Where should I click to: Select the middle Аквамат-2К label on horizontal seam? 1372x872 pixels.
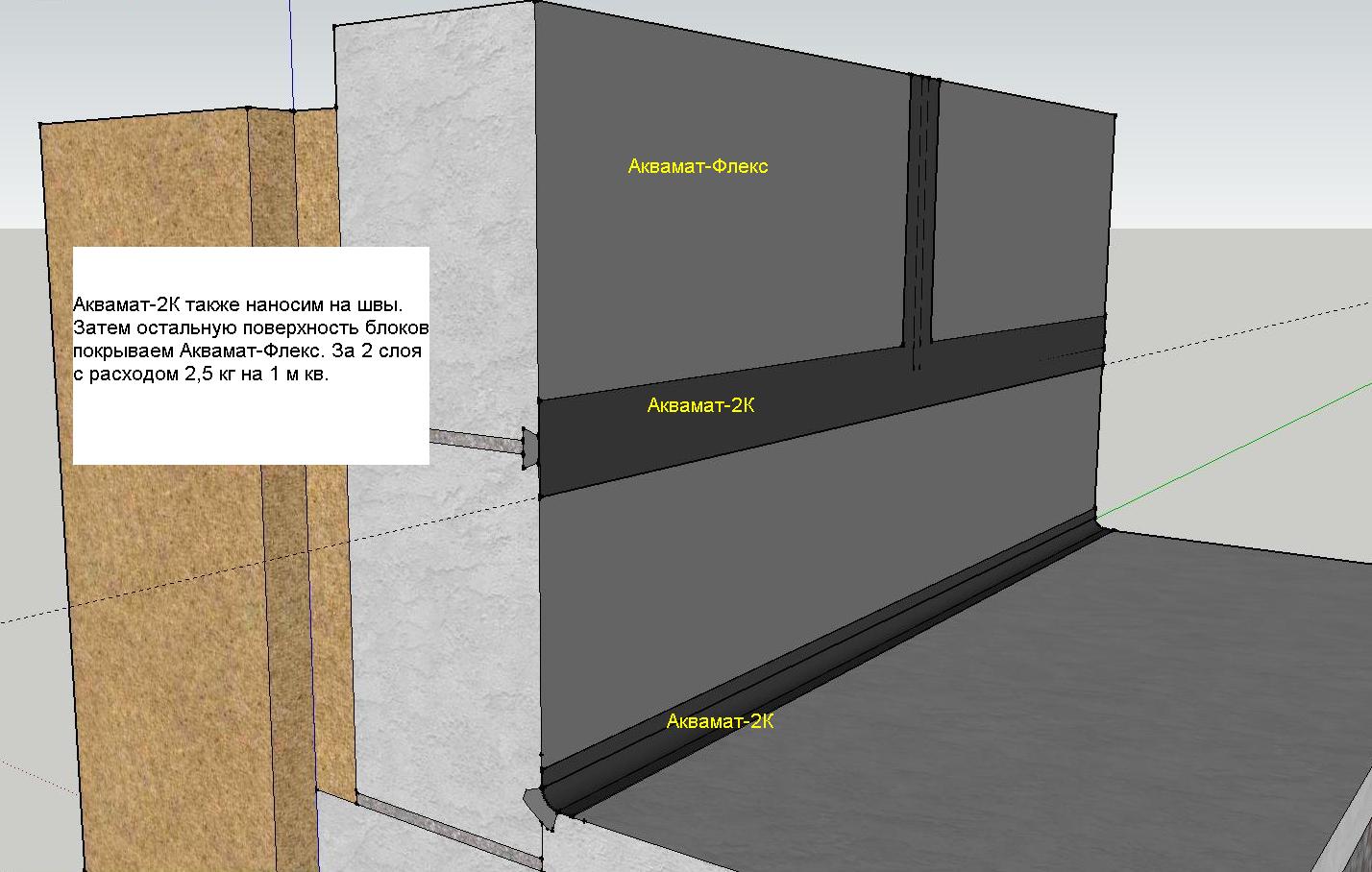(700, 405)
